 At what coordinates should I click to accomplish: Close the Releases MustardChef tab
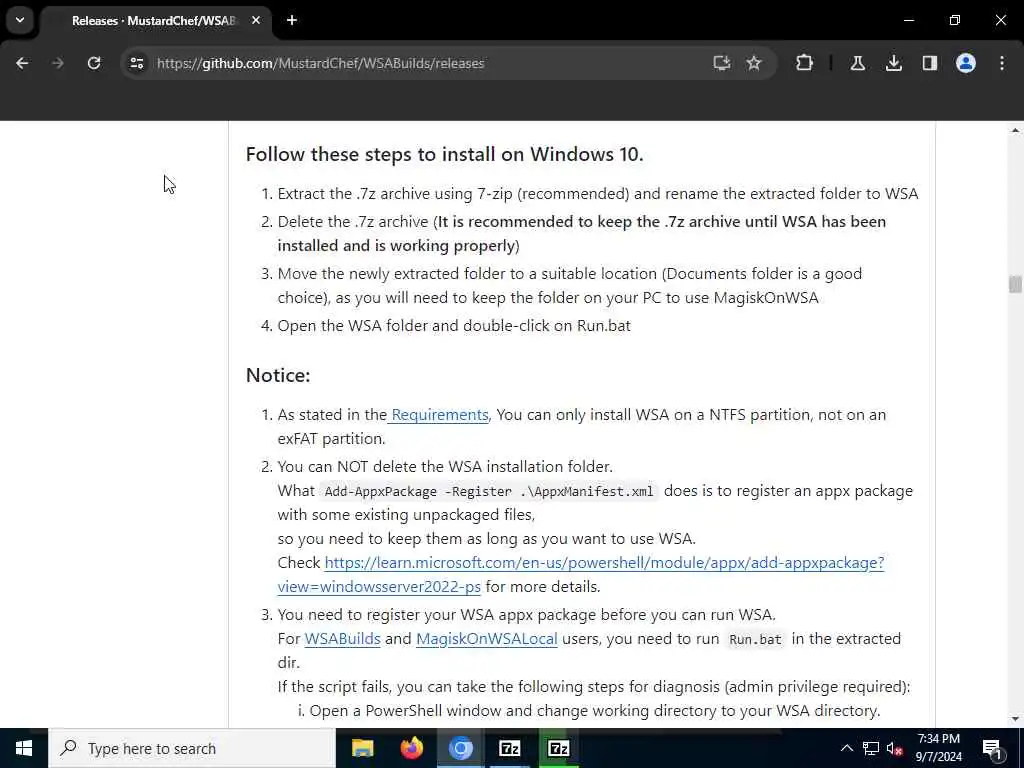(x=256, y=21)
